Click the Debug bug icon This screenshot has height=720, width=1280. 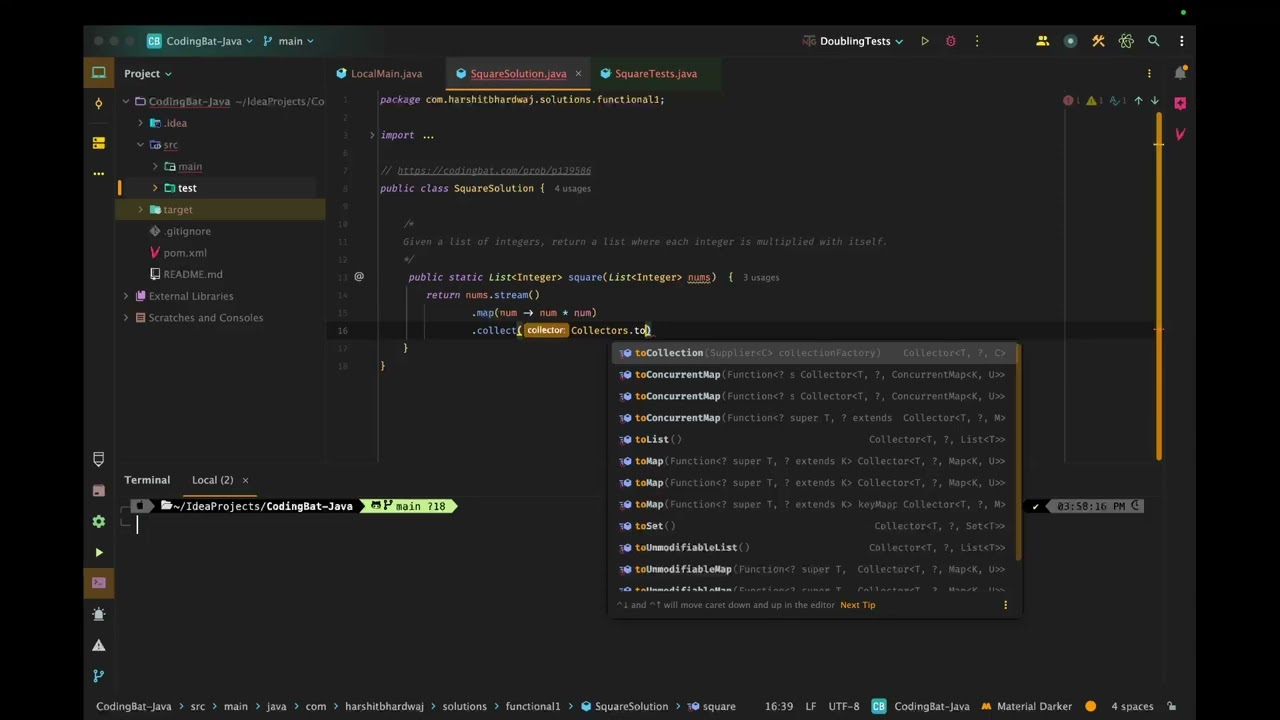[x=950, y=41]
